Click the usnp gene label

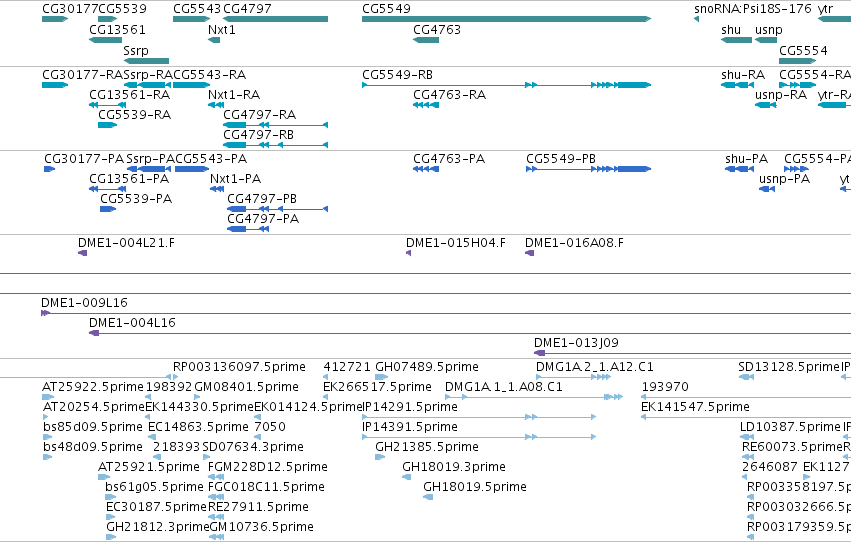(769, 30)
